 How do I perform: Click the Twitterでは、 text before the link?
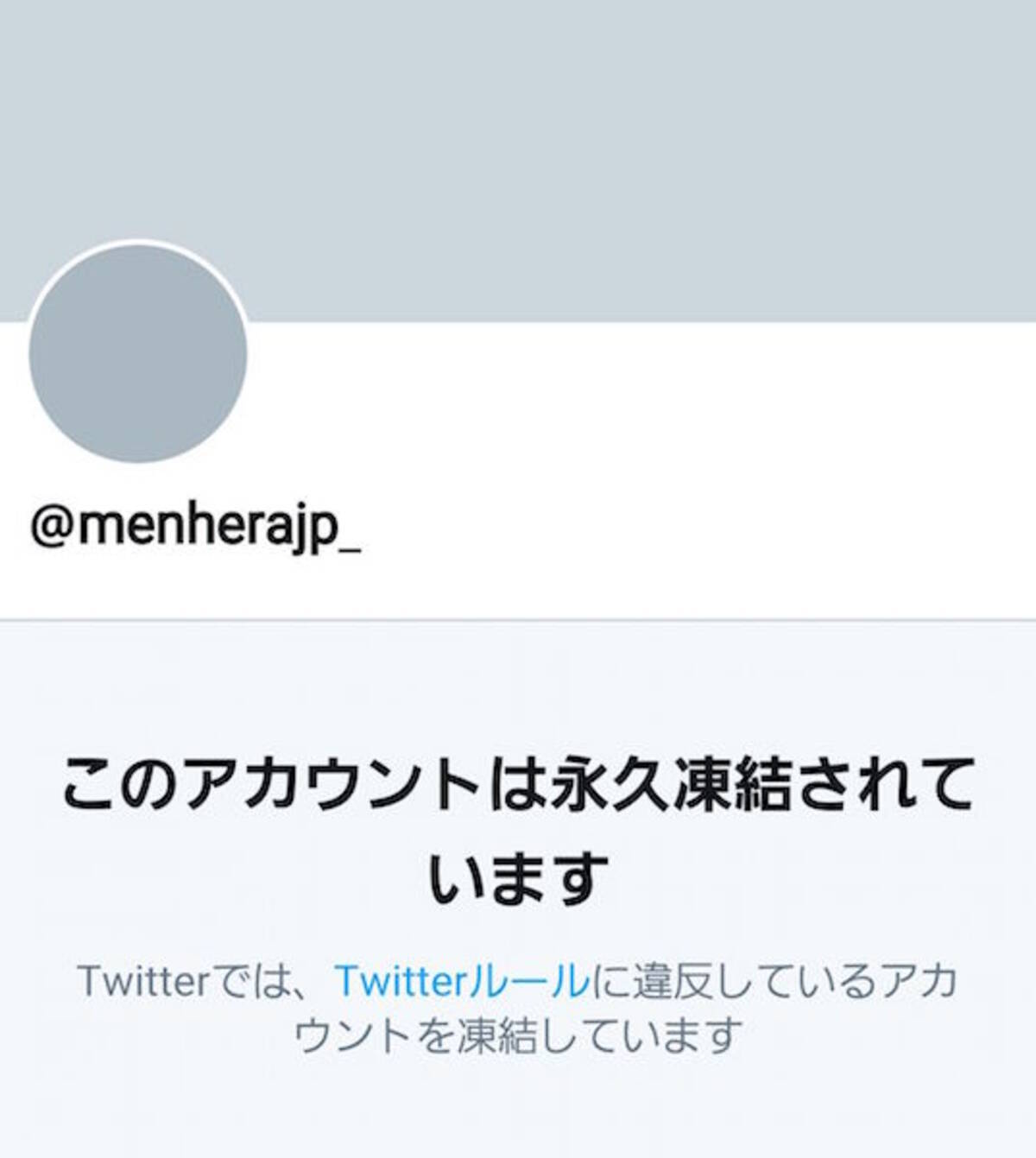pyautogui.click(x=205, y=981)
